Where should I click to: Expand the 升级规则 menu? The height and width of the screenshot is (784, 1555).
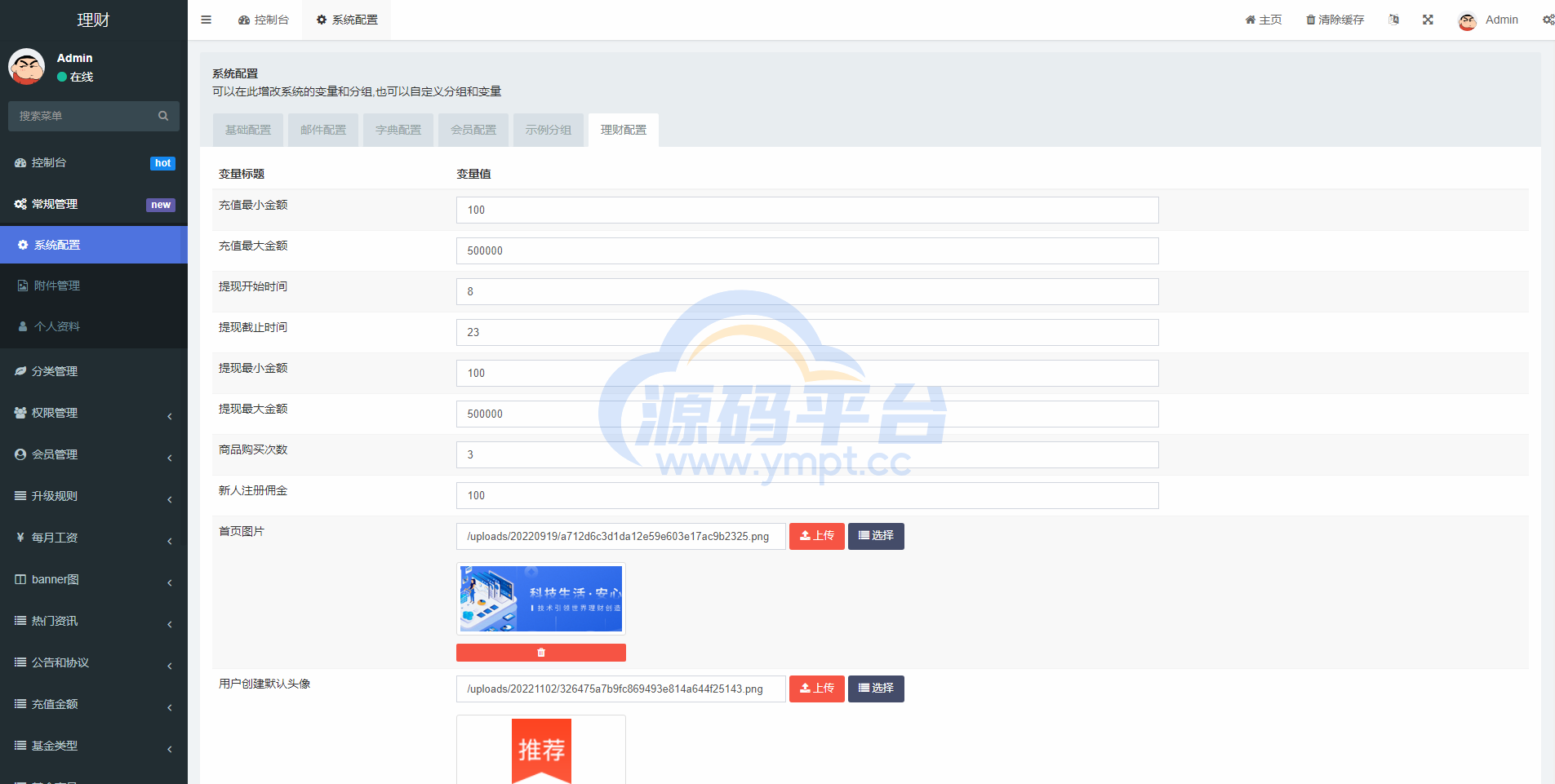[x=94, y=496]
